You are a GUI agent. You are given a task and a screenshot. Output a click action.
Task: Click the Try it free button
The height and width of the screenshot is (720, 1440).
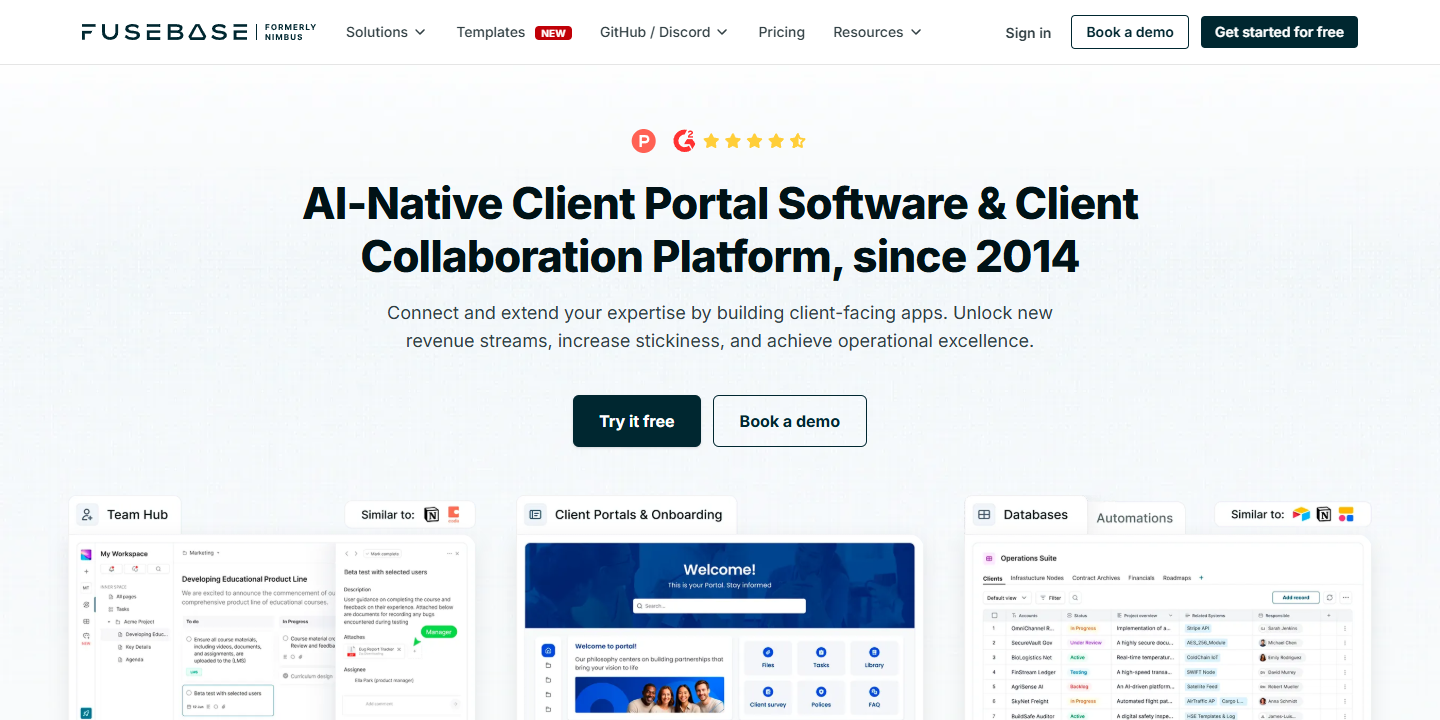tap(637, 421)
